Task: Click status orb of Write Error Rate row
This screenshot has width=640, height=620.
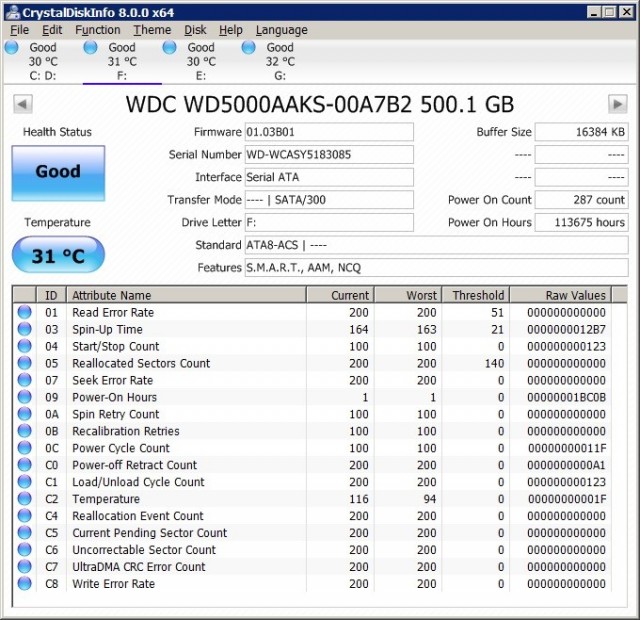Action: coord(24,584)
